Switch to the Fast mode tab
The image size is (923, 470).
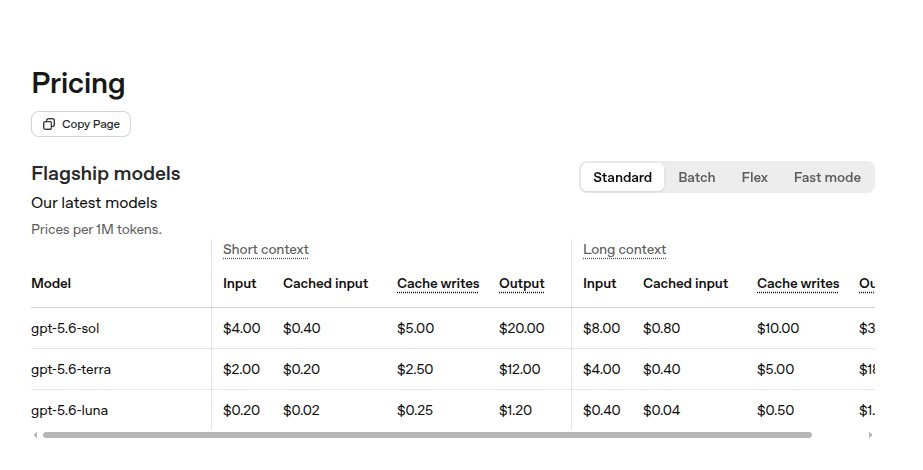827,177
